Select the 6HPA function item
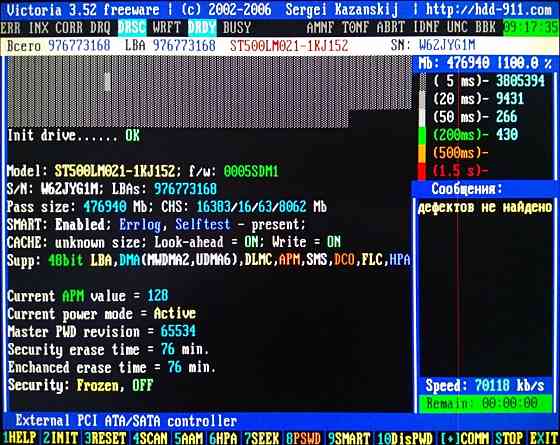The image size is (560, 445). click(x=224, y=438)
